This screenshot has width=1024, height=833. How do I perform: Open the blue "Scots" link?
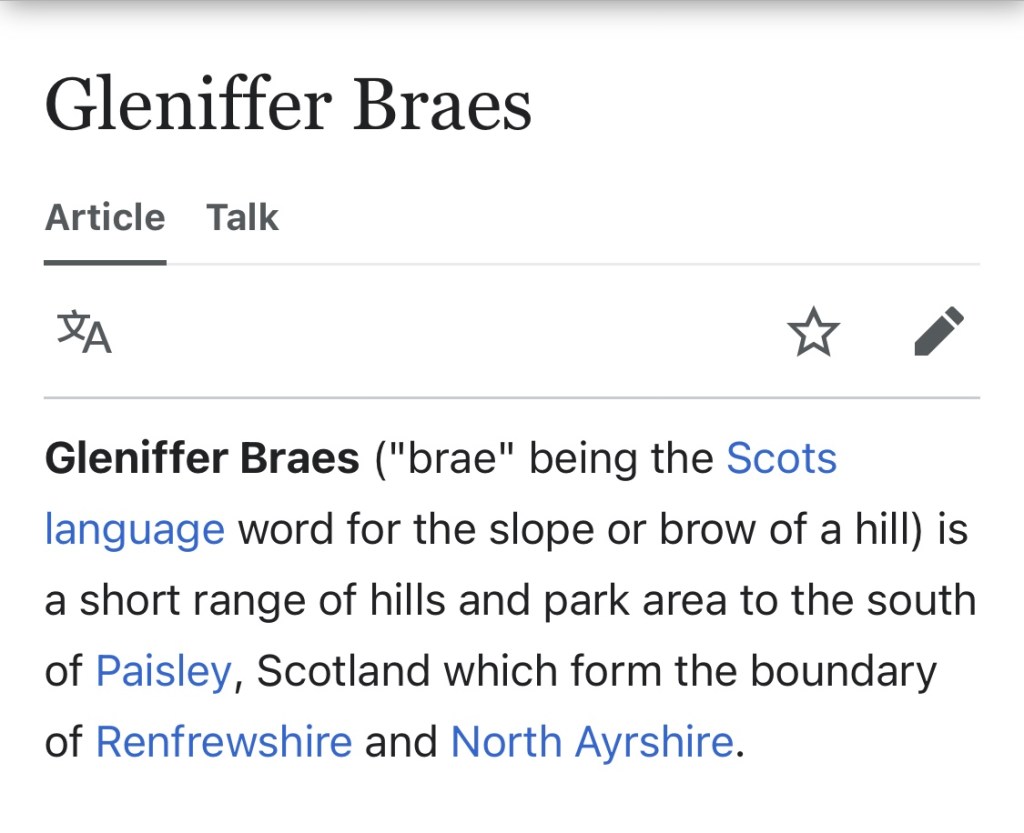click(x=781, y=459)
